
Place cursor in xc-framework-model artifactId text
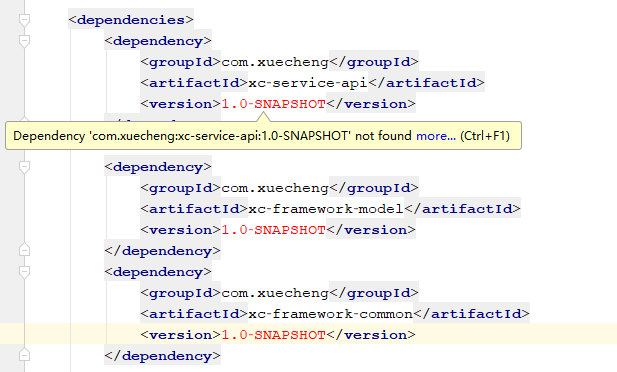pos(326,209)
